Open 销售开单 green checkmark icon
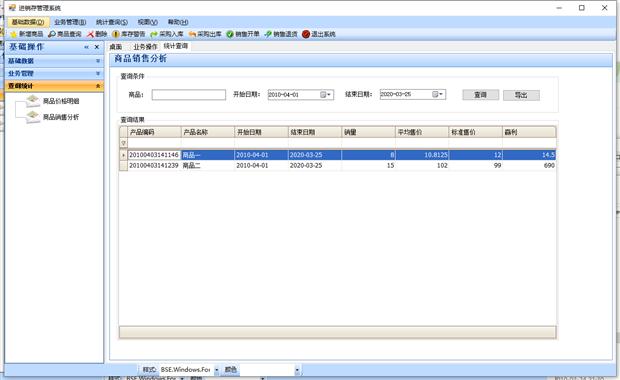This screenshot has width=620, height=380. coord(230,34)
